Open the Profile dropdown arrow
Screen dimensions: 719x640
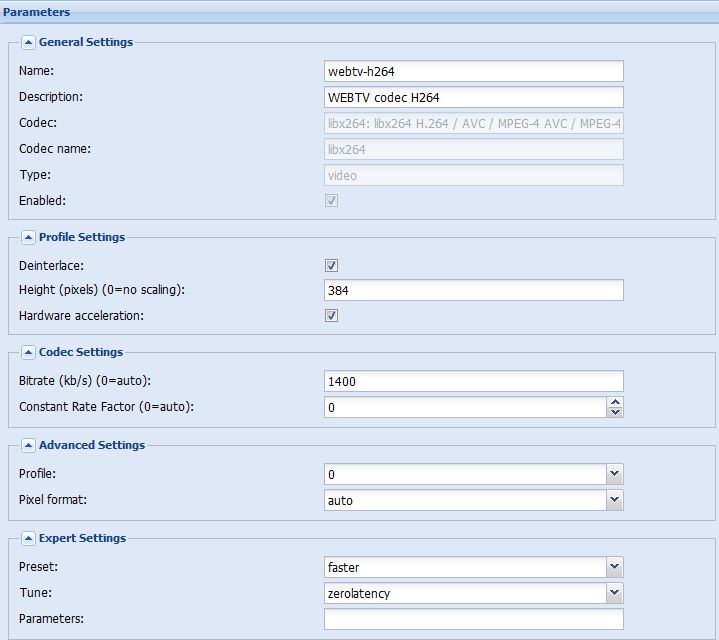click(614, 474)
